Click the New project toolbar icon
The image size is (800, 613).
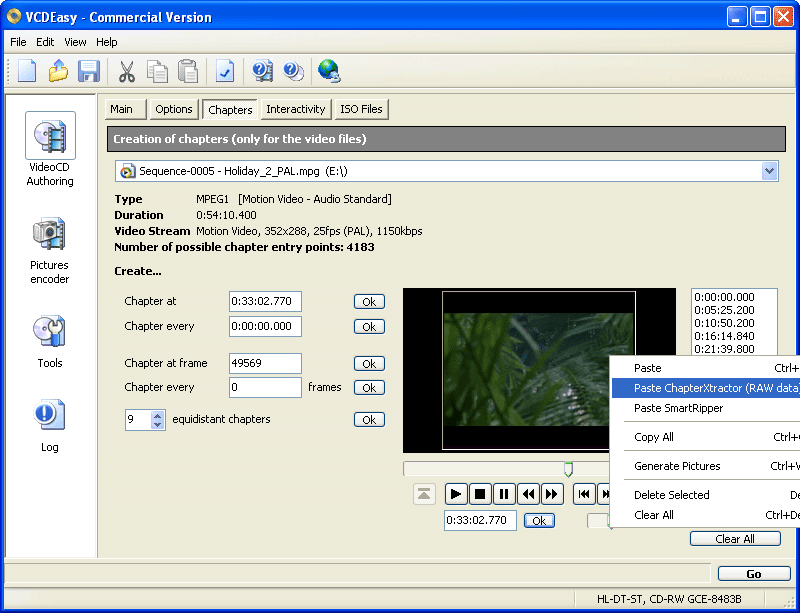(x=27, y=70)
